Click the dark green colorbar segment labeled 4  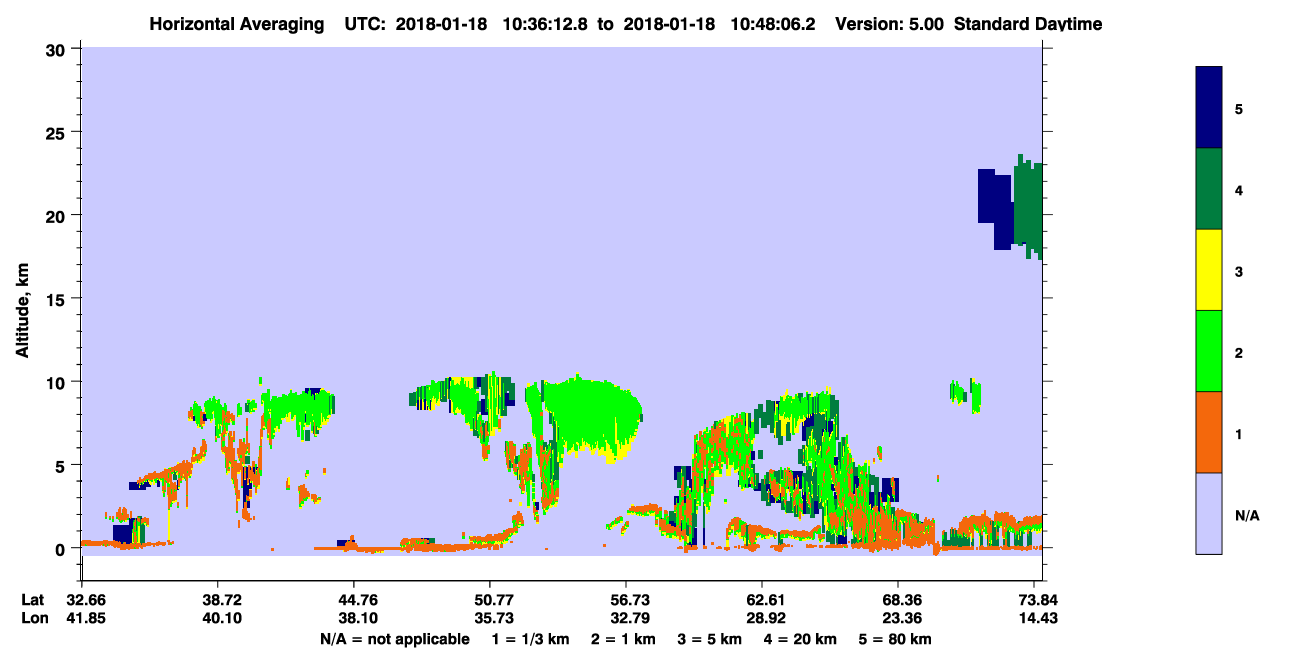1209,189
